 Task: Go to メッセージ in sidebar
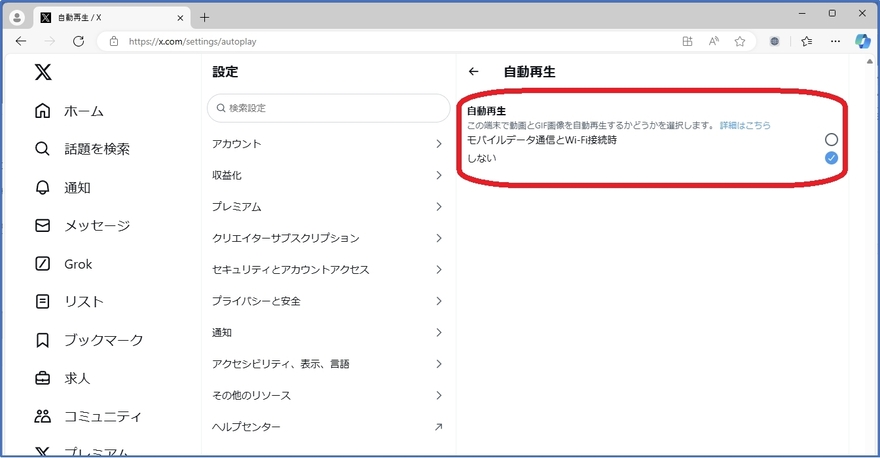click(x=97, y=226)
